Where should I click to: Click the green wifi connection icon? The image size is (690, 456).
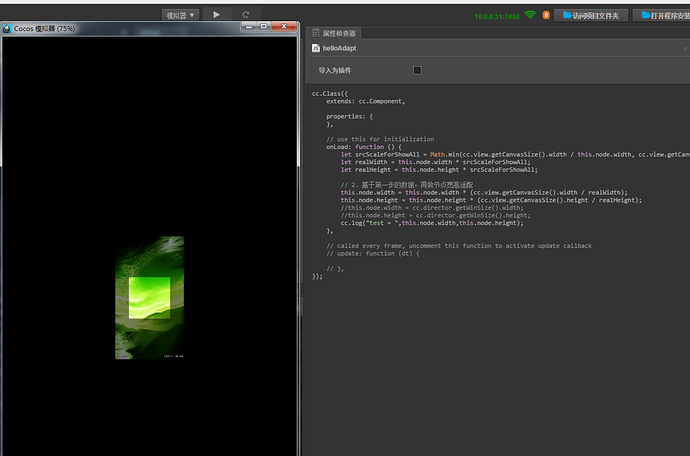pos(530,15)
